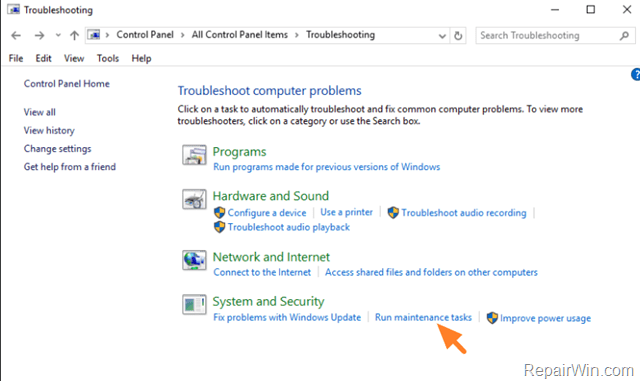Viewport: 640px width, 381px height.
Task: Click the System and Security icon
Action: pos(194,305)
